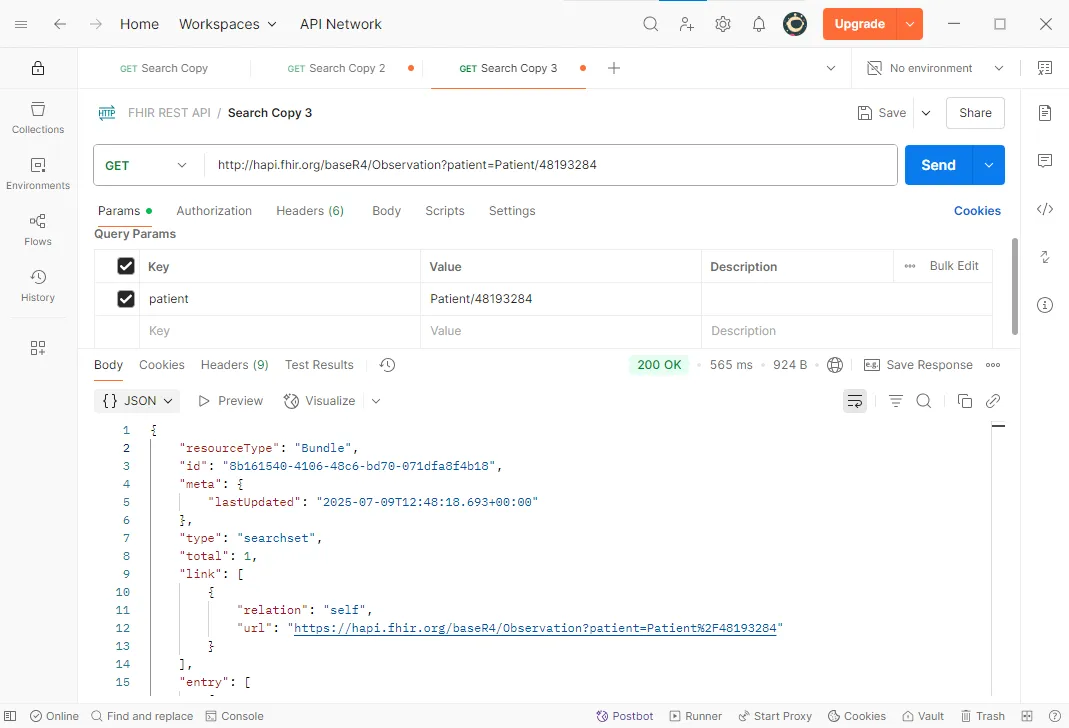Viewport: 1069px width, 728px height.
Task: Open comments icon in right sidebar
Action: click(1045, 161)
